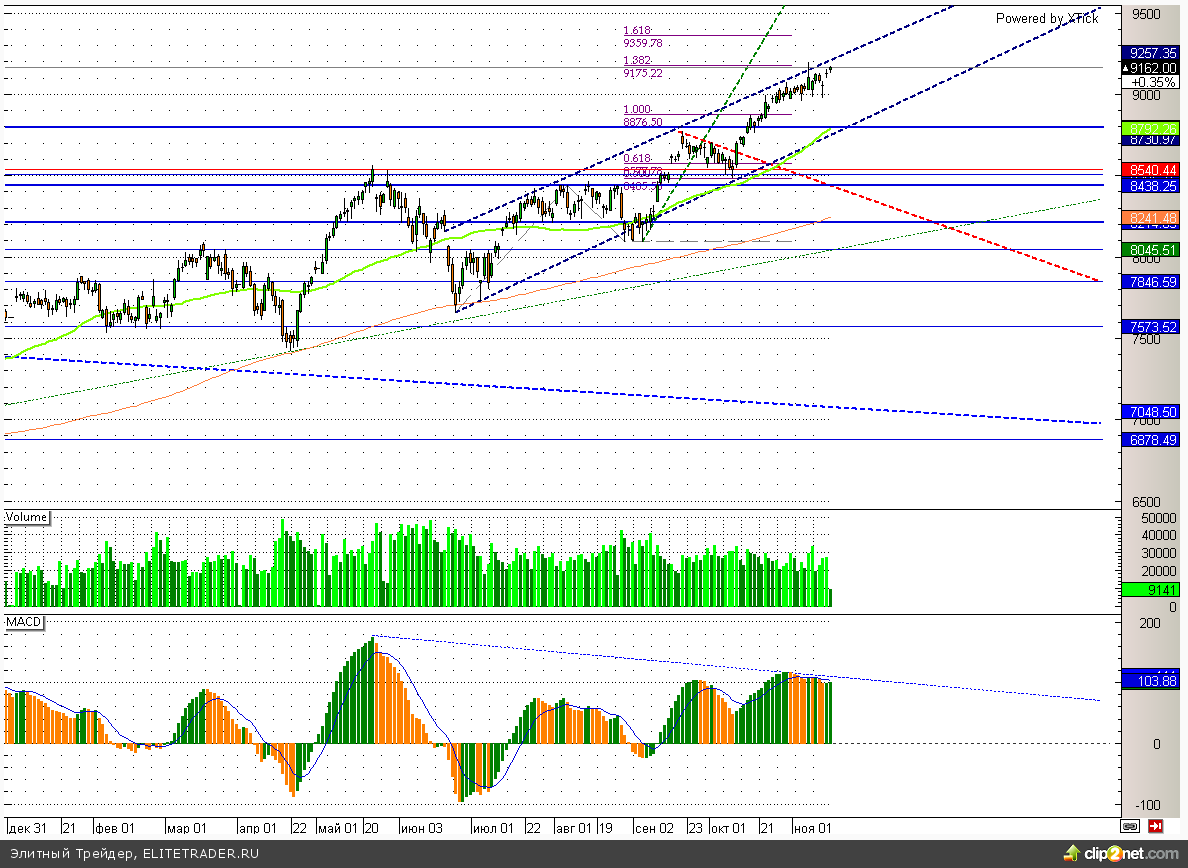Screen dimensions: 1188x868
Task: Click the авг 01 date on time axis
Action: [574, 828]
